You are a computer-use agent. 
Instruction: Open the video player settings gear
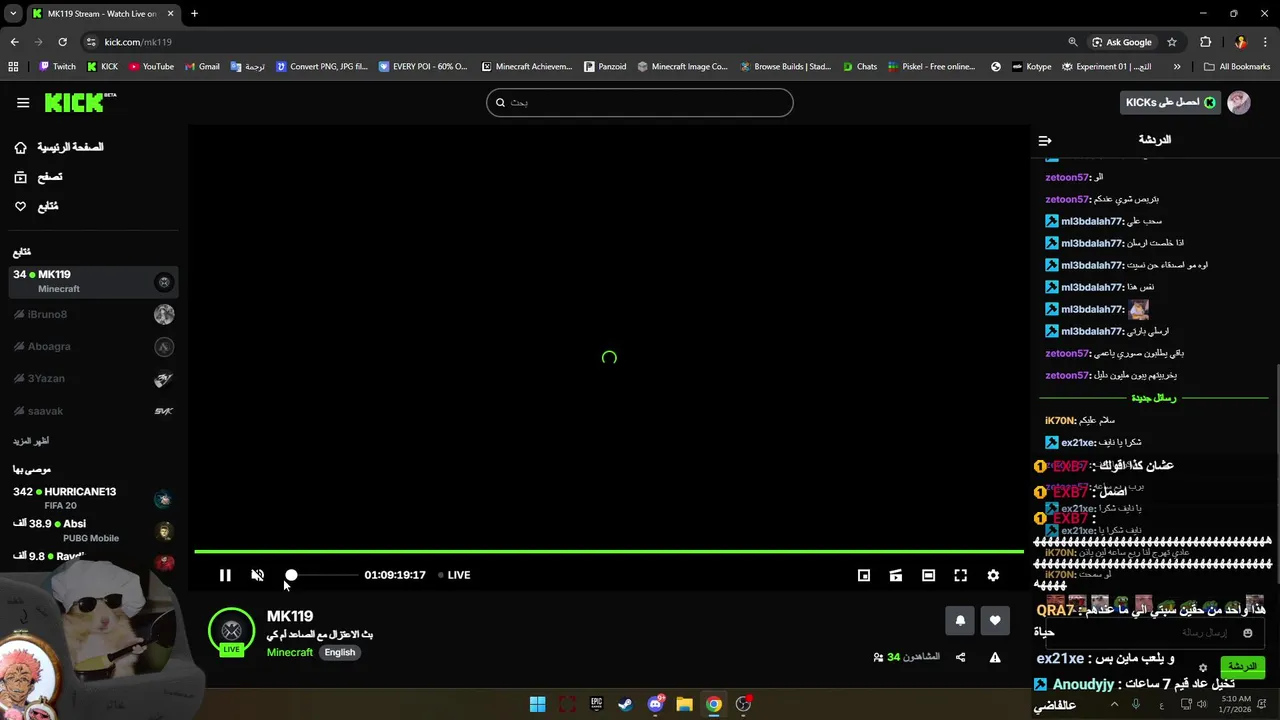tap(993, 575)
